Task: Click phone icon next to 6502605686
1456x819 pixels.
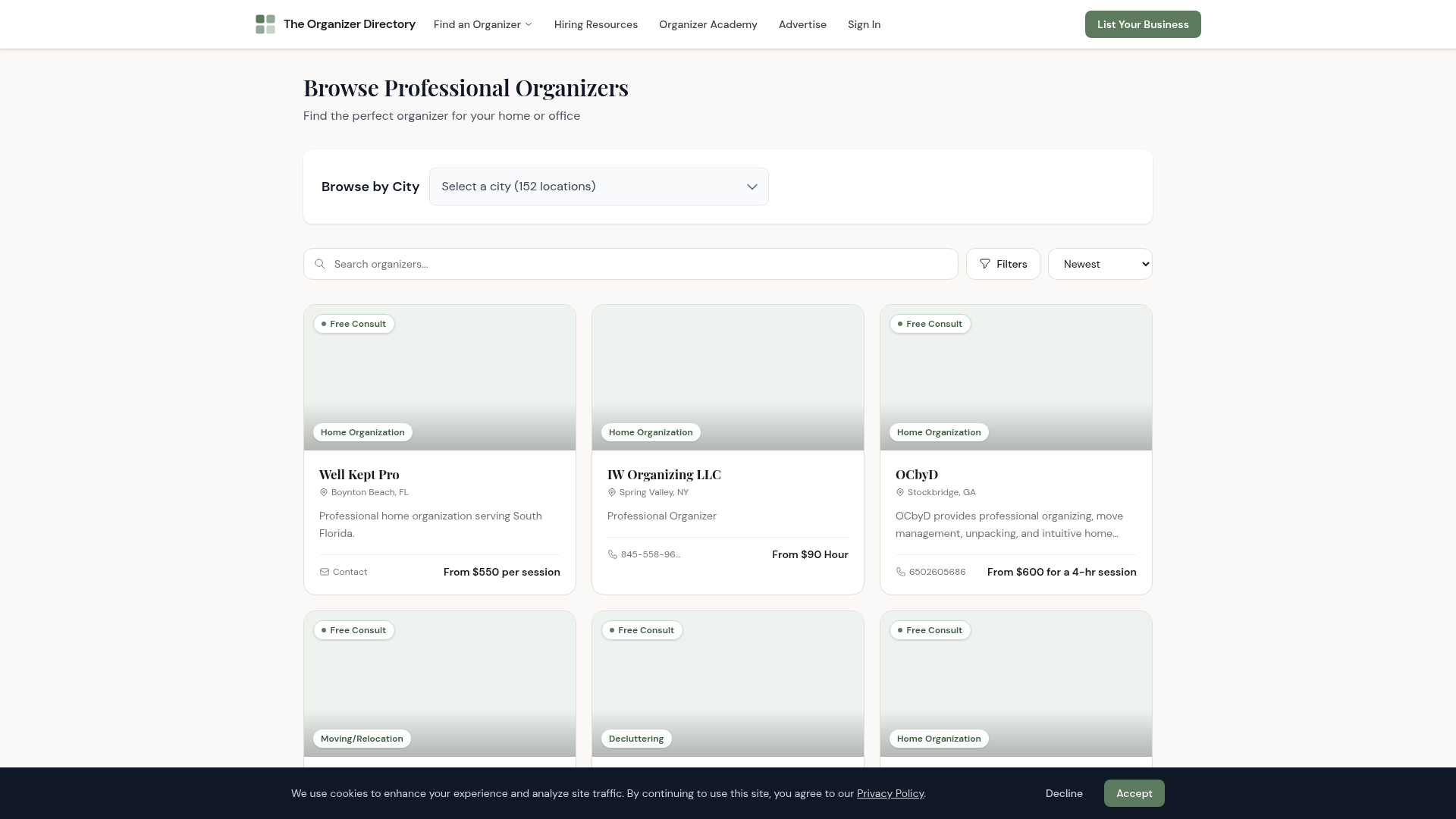Action: tap(901, 572)
